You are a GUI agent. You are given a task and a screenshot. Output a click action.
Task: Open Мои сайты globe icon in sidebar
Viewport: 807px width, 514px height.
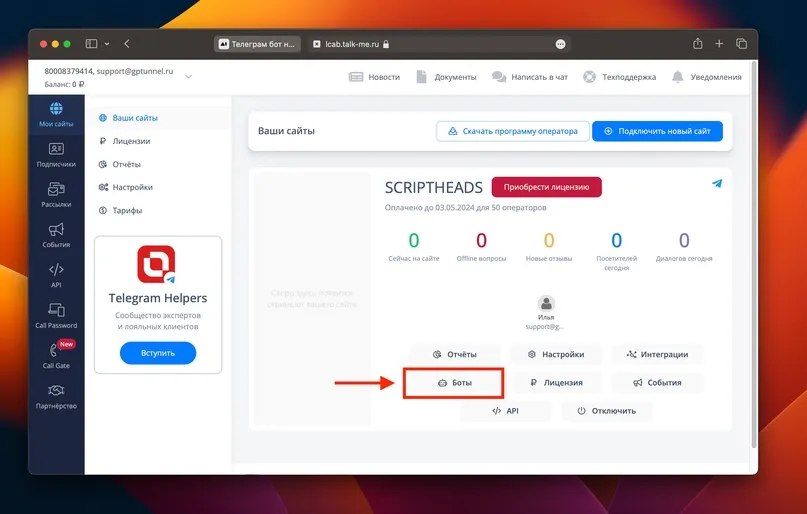coord(56,109)
